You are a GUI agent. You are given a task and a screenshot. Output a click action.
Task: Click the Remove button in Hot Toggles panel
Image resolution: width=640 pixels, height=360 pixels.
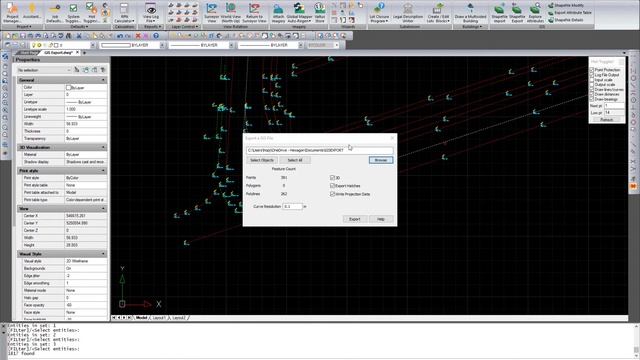(x=607, y=120)
